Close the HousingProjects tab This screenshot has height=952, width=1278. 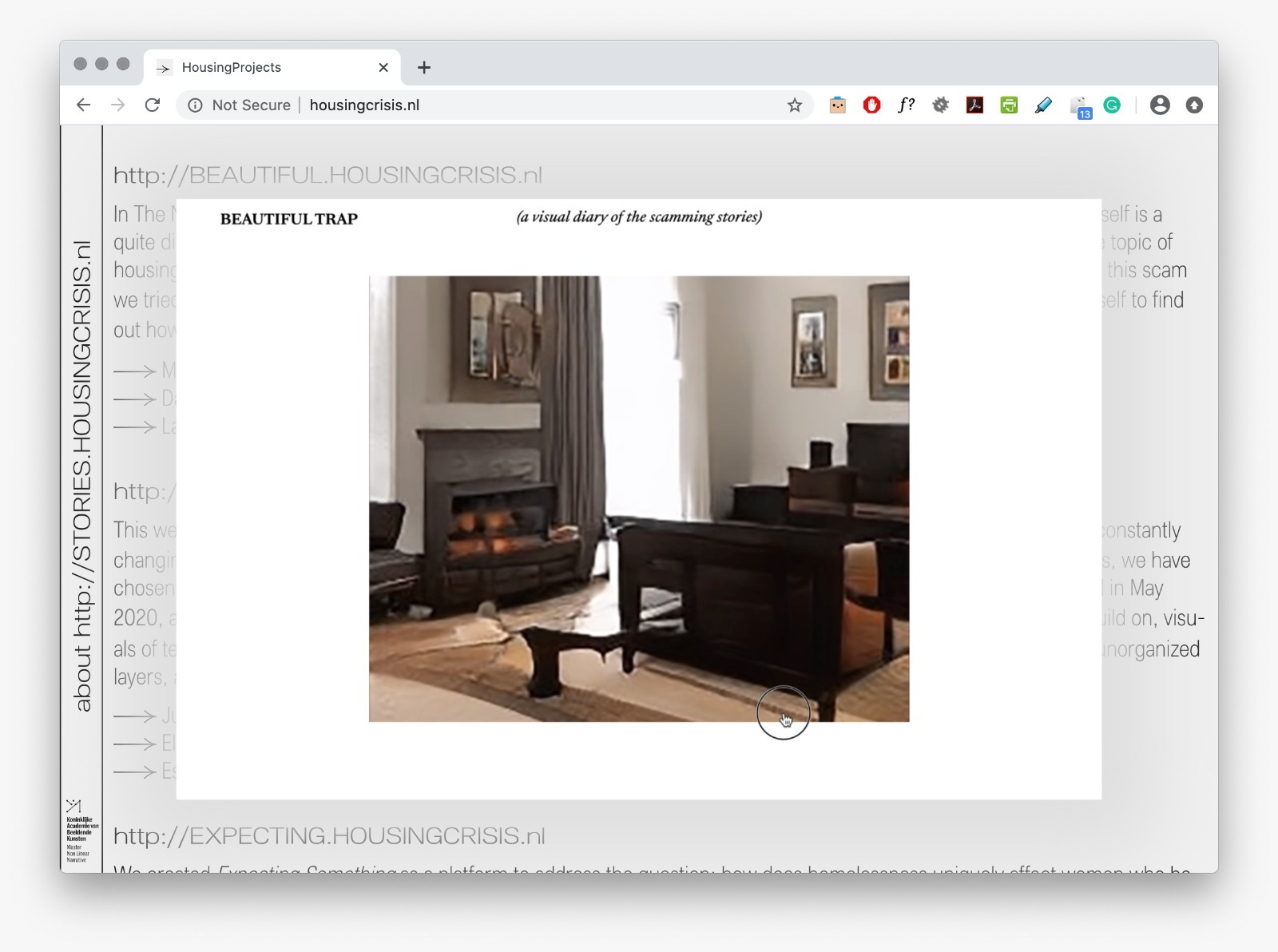pos(383,68)
